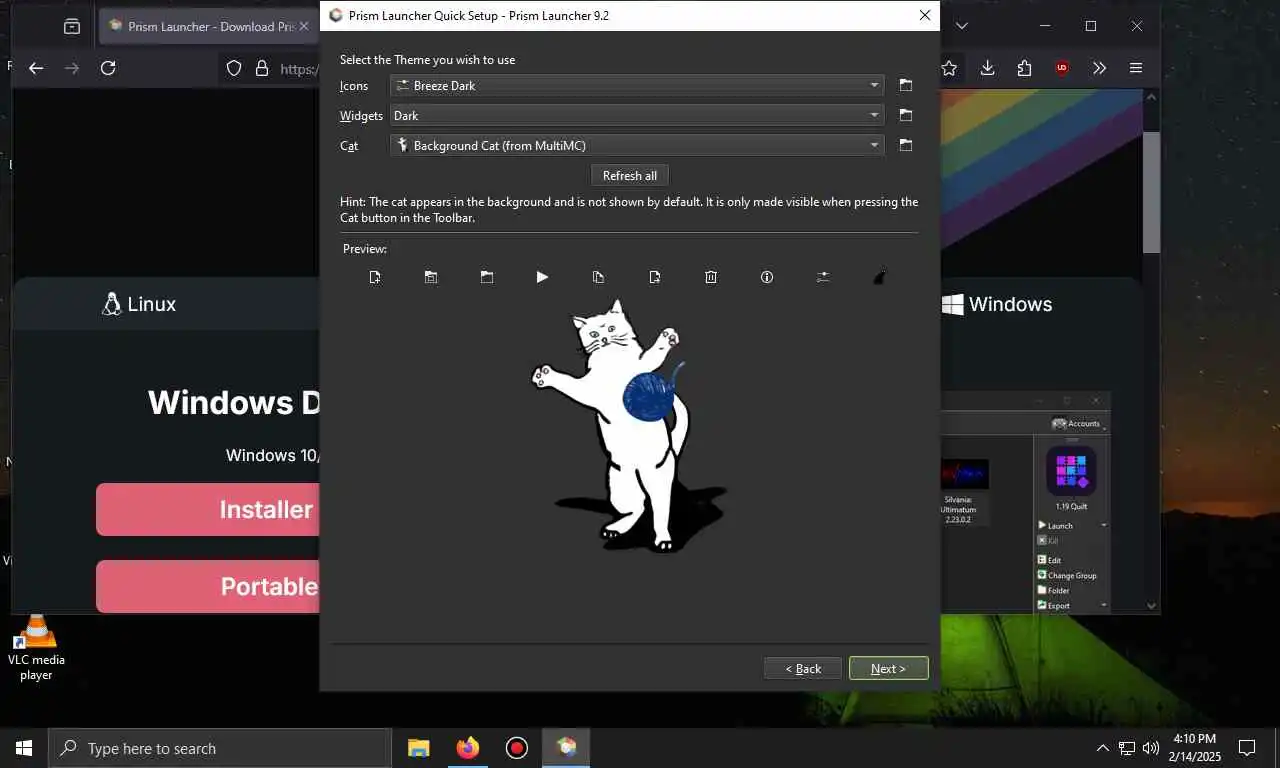Open the Icons theme folder

tap(906, 86)
